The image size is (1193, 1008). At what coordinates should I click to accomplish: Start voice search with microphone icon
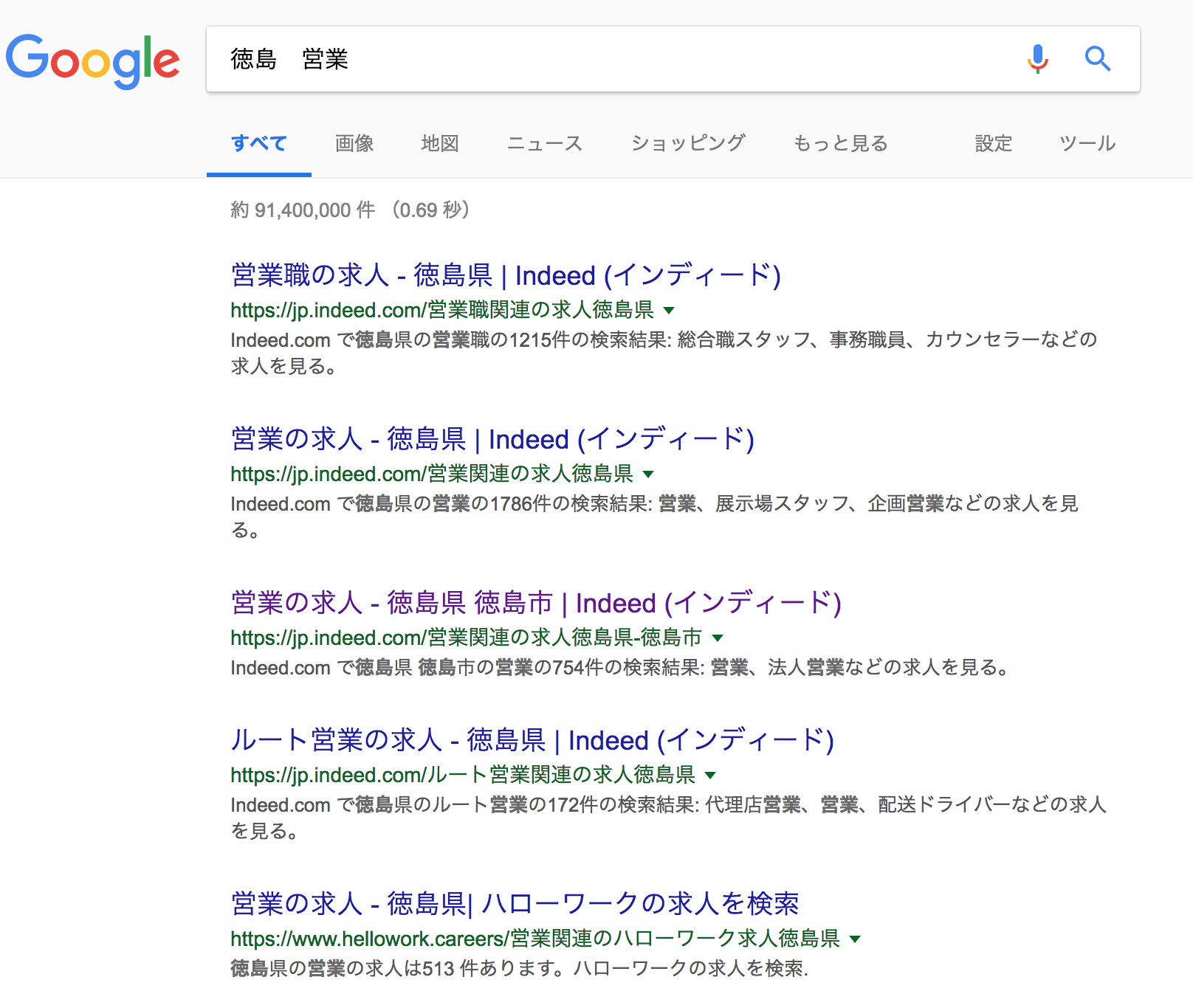1037,58
